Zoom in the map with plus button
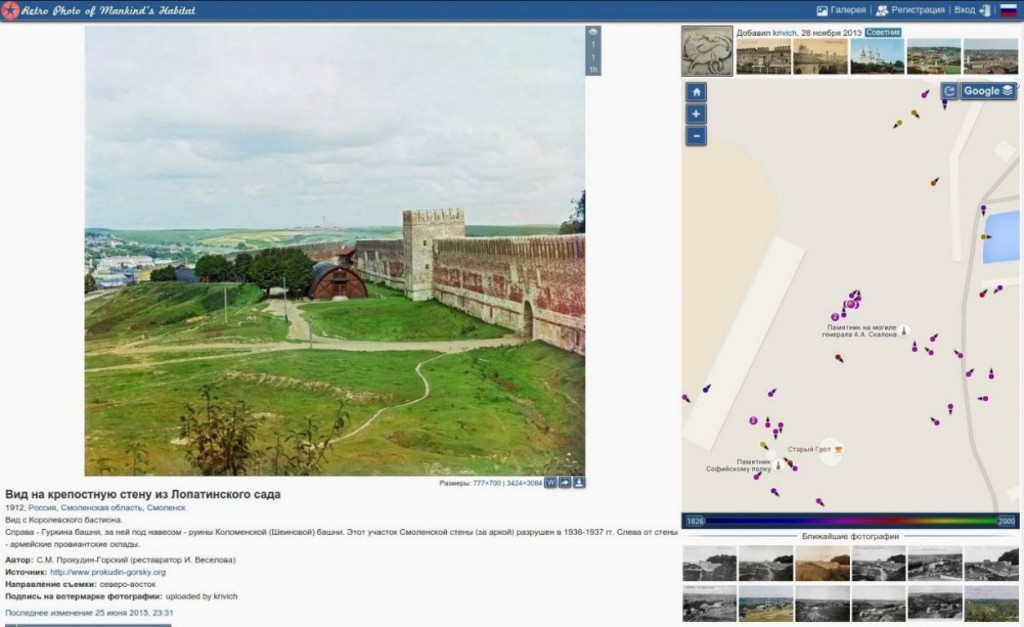The image size is (1024, 627). pos(696,114)
